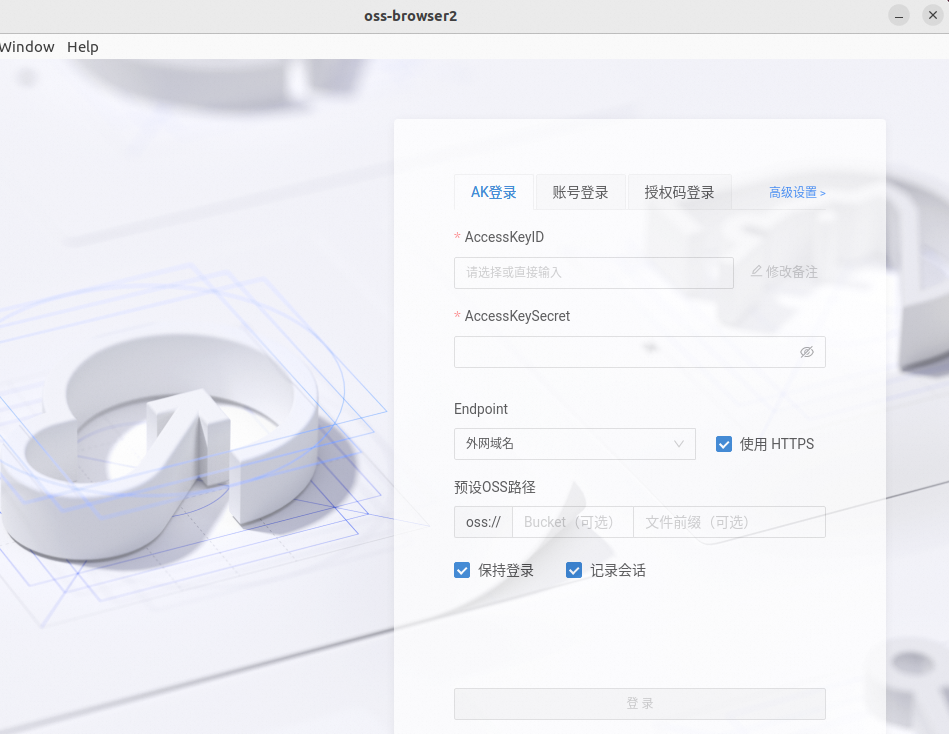Switch to the 账号登录 tab

click(580, 192)
